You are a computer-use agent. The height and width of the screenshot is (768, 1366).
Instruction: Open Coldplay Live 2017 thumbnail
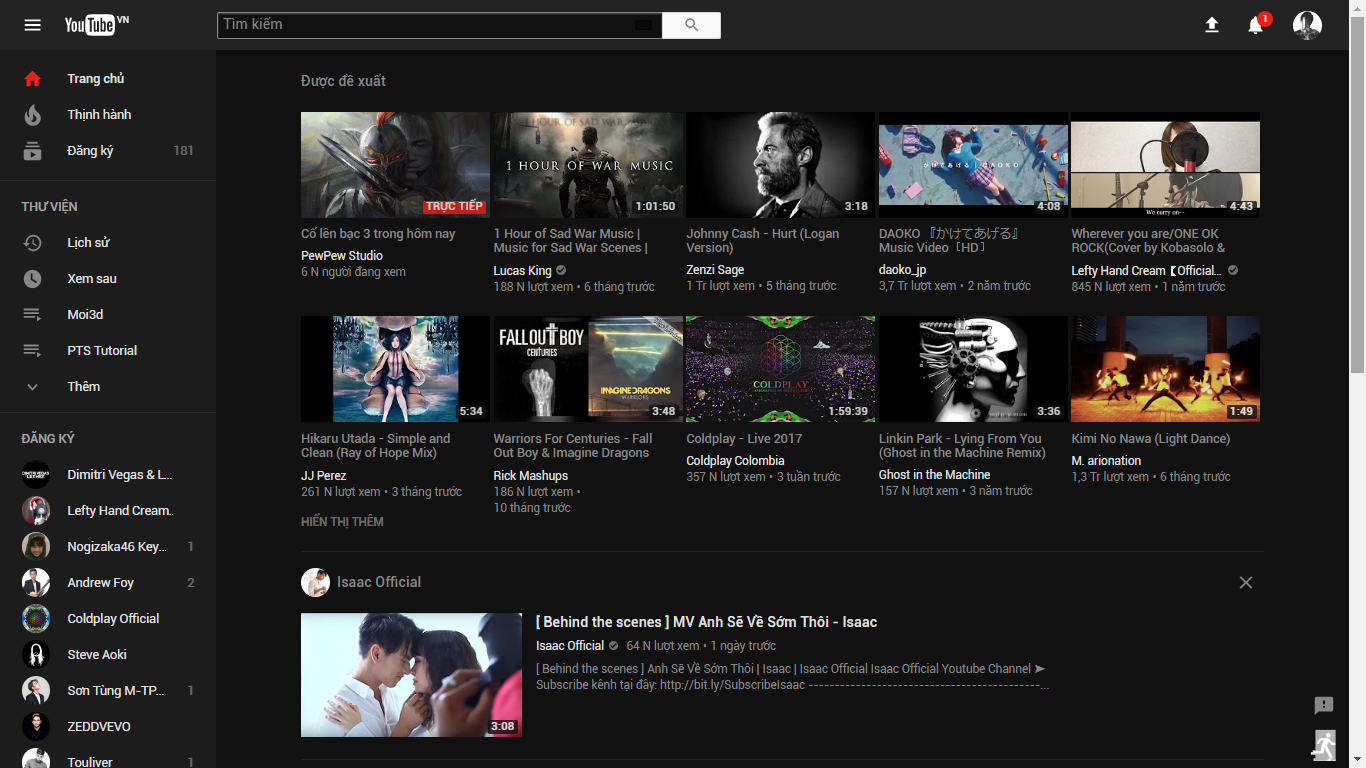(780, 369)
